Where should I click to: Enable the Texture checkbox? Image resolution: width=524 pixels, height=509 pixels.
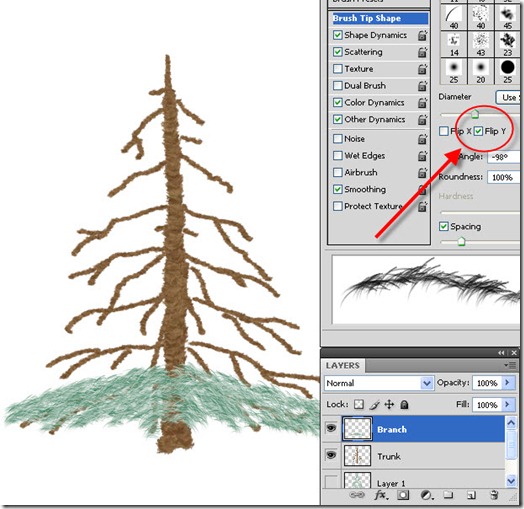(338, 69)
